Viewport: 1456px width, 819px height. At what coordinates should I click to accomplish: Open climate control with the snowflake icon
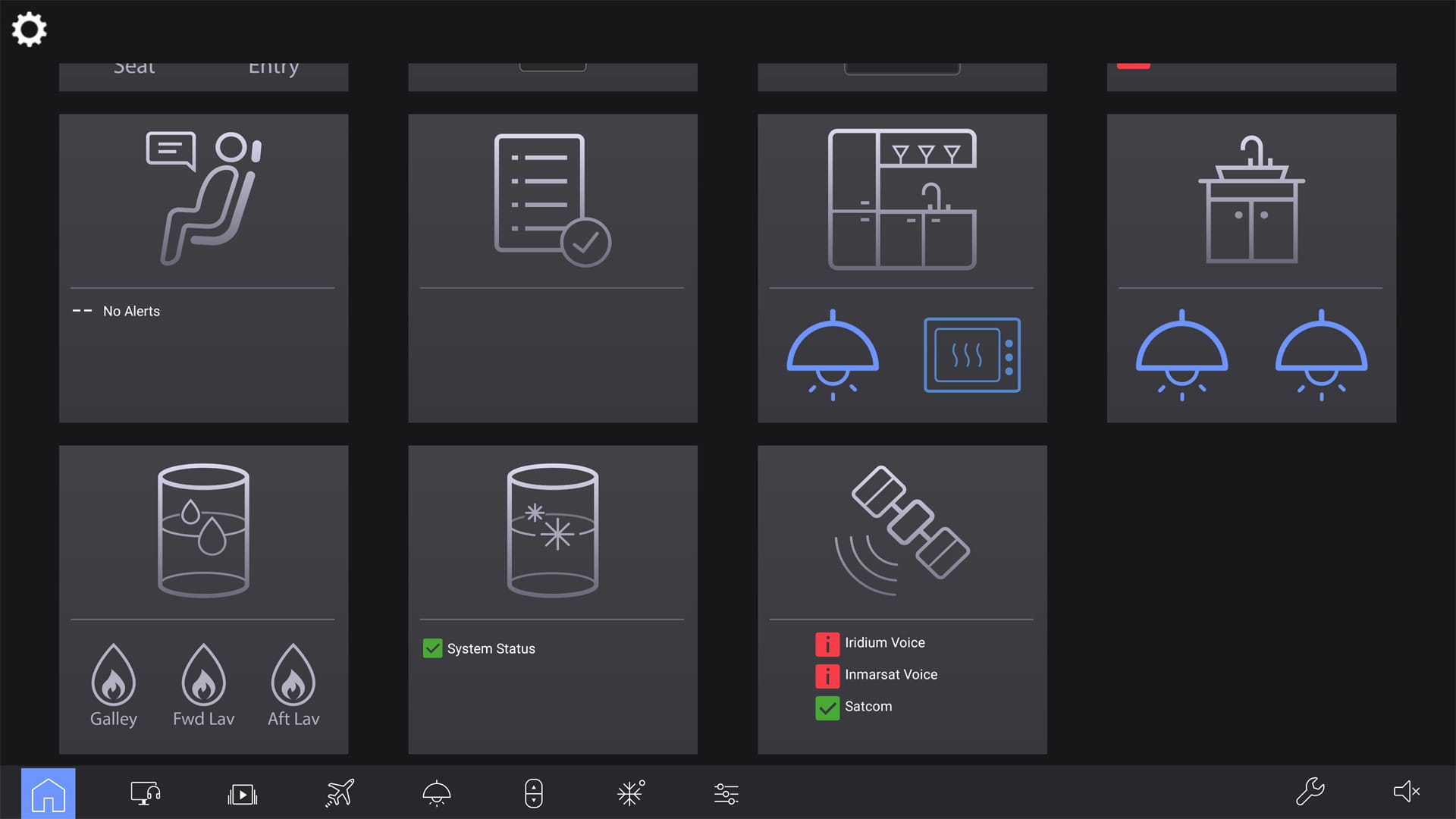[630, 793]
